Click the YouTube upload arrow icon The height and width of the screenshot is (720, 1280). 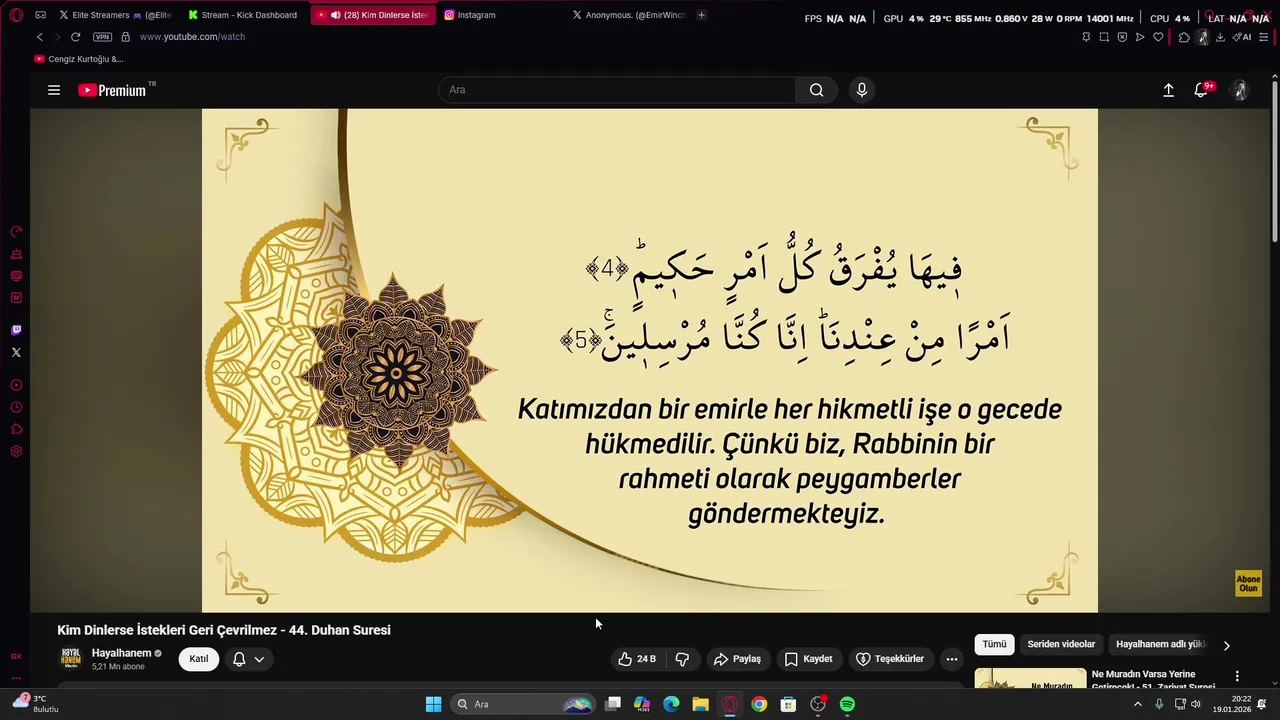[x=1168, y=90]
